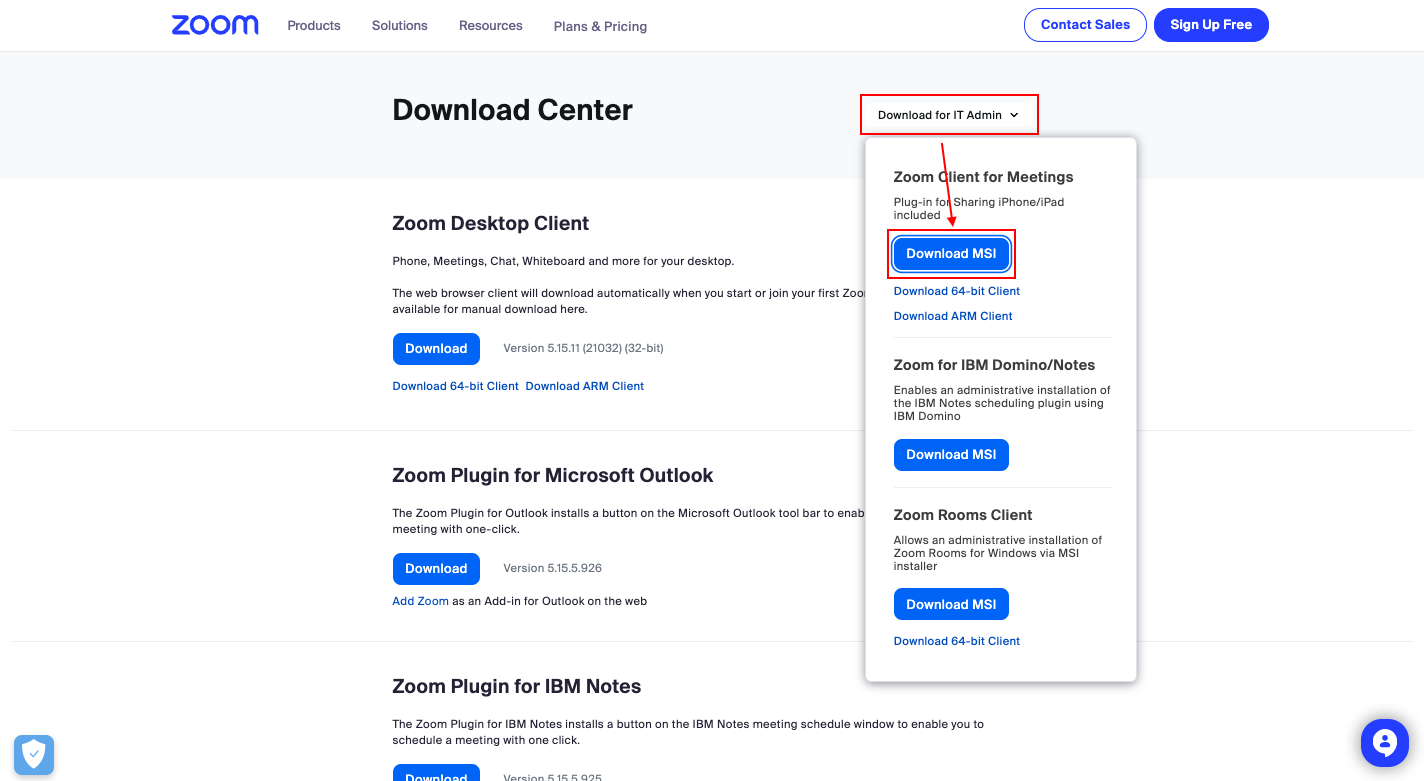The image size is (1424, 781).
Task: Open the Solutions menu
Action: click(x=400, y=25)
